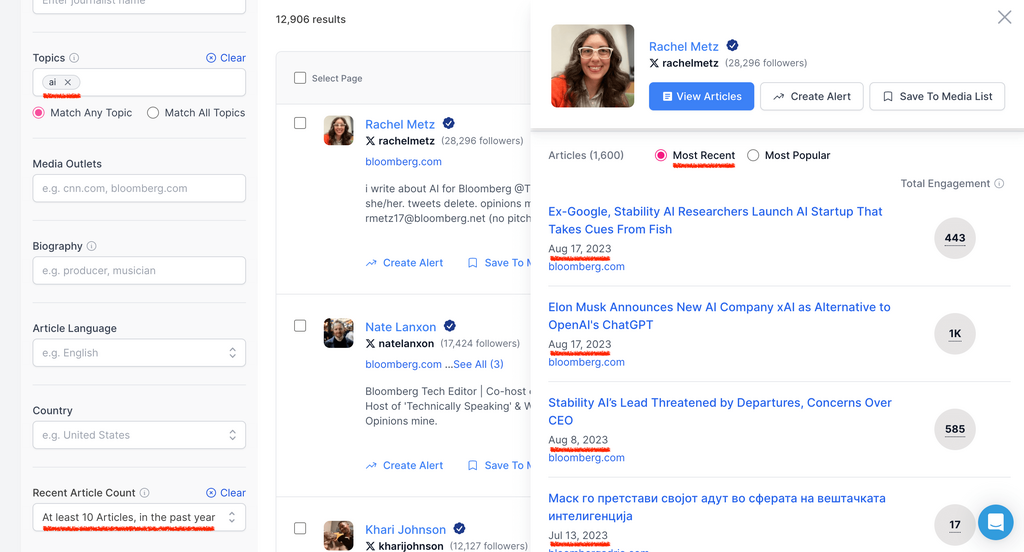Click the Total Engagement info icon
This screenshot has width=1024, height=552.
pos(999,184)
